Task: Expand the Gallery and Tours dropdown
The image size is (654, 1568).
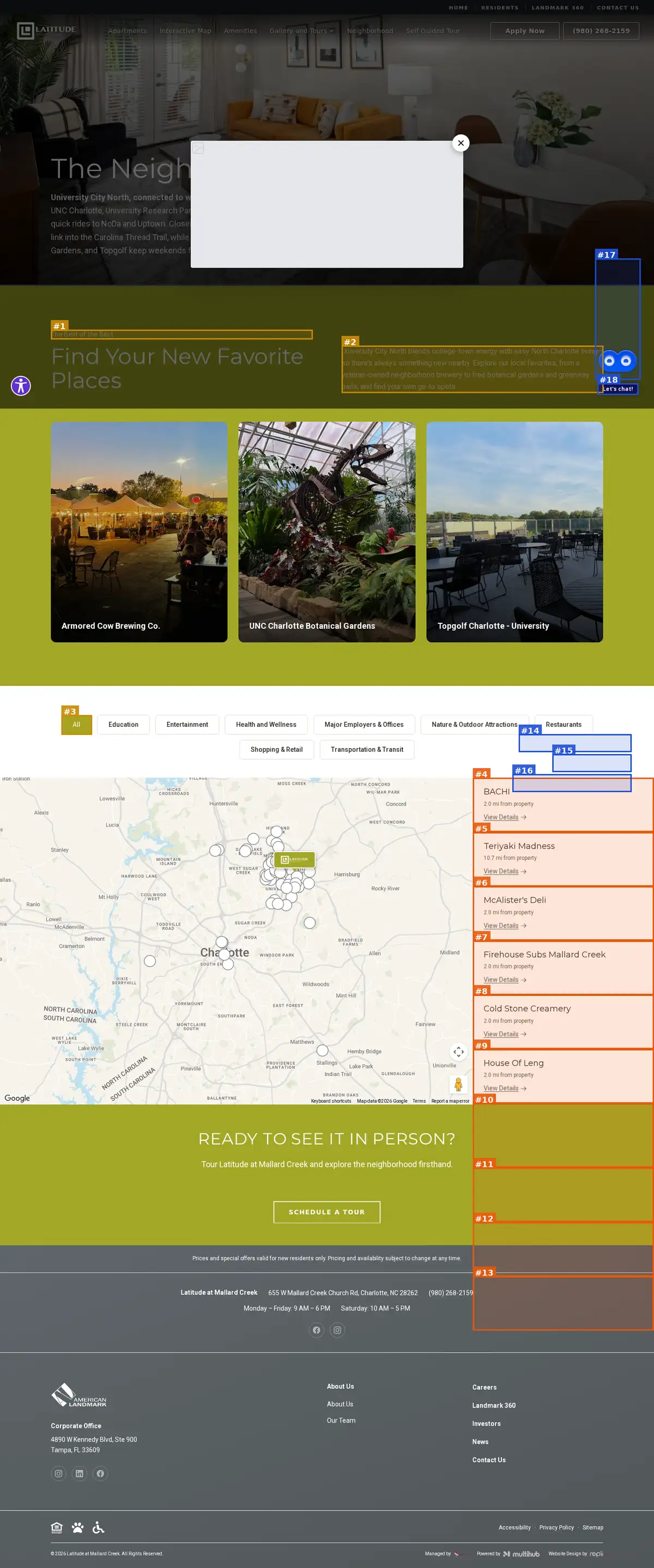Action: click(x=301, y=31)
